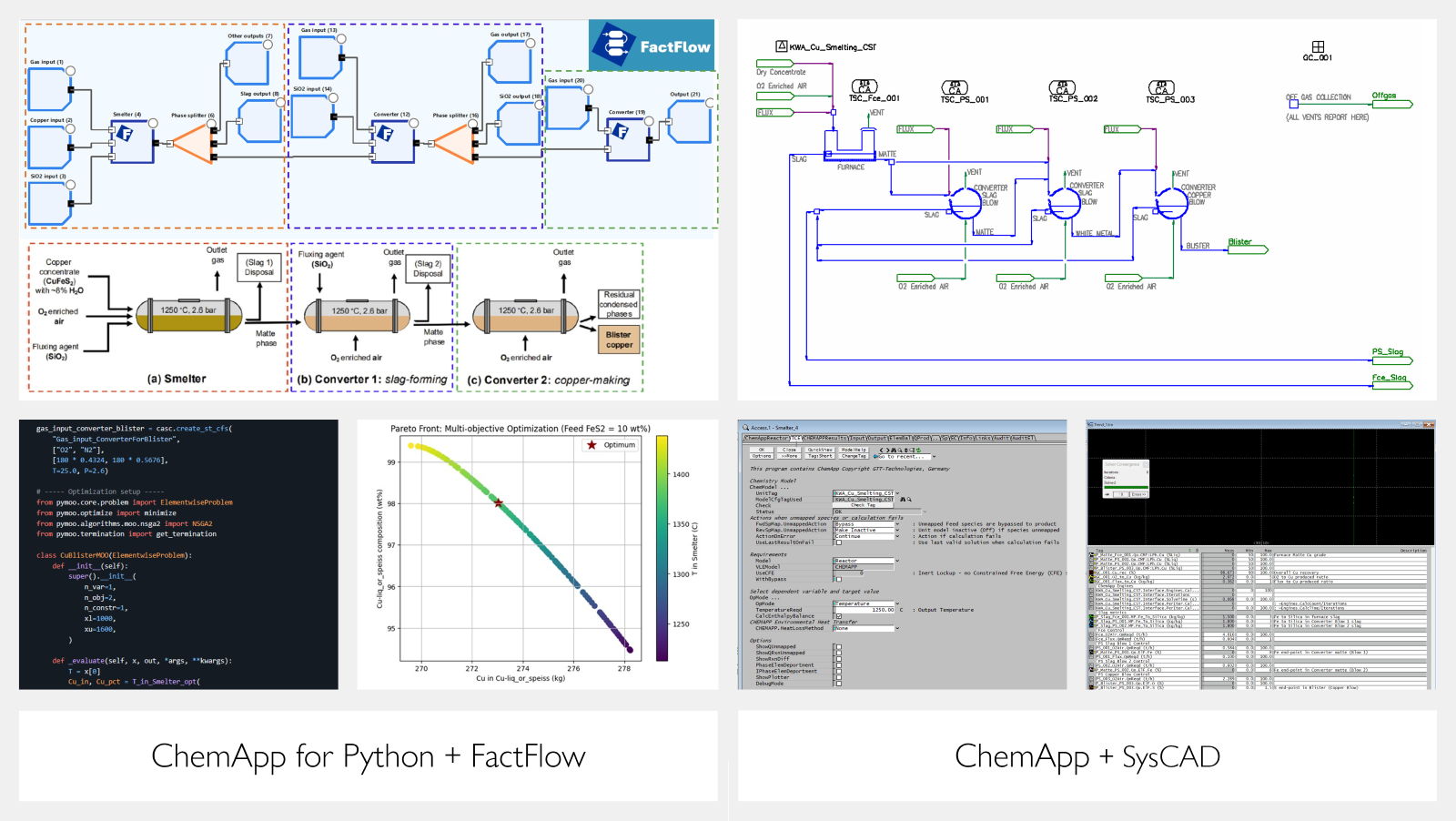This screenshot has width=1456, height=821.
Task: Click the Solver Convergence green progress bar
Action: tap(1126, 487)
